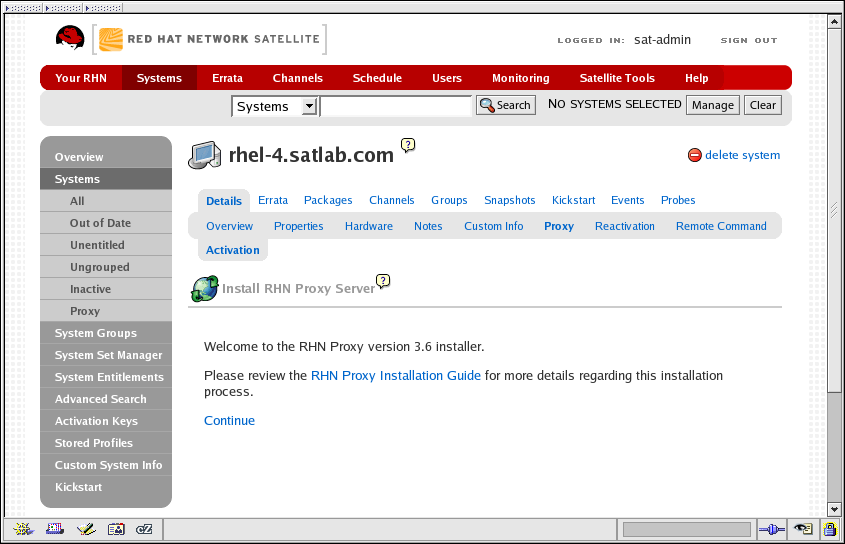Screen dimensions: 845x544
Task: Open Errata in red navigation bar
Action: 227,78
